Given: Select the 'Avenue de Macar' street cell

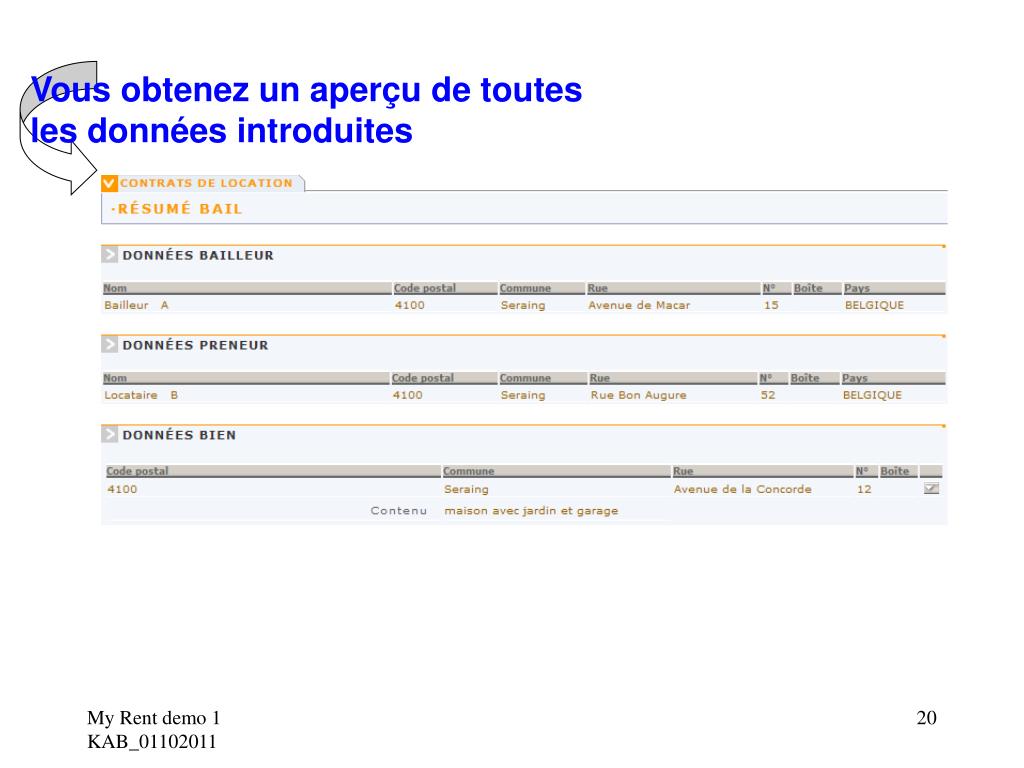Looking at the screenshot, I should click(639, 305).
